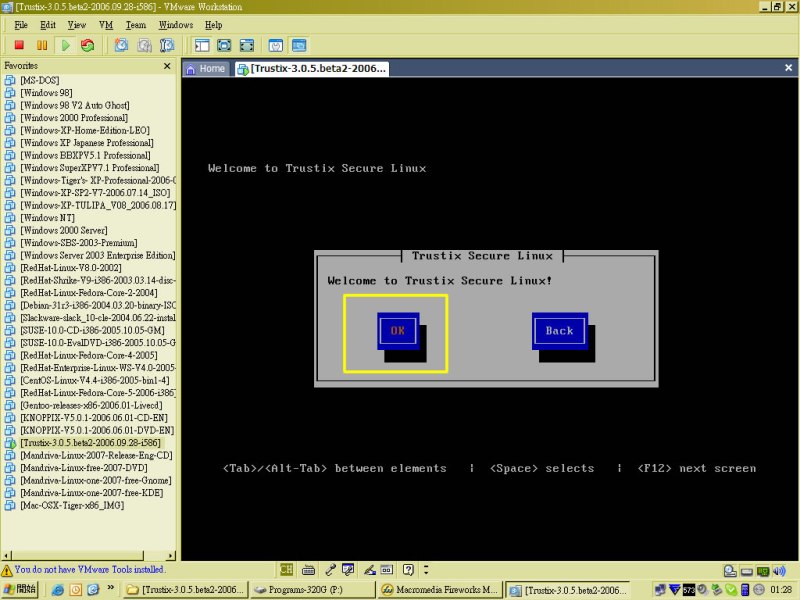Click the CH input language indicator
Image resolution: width=800 pixels, height=600 pixels.
tap(286, 569)
